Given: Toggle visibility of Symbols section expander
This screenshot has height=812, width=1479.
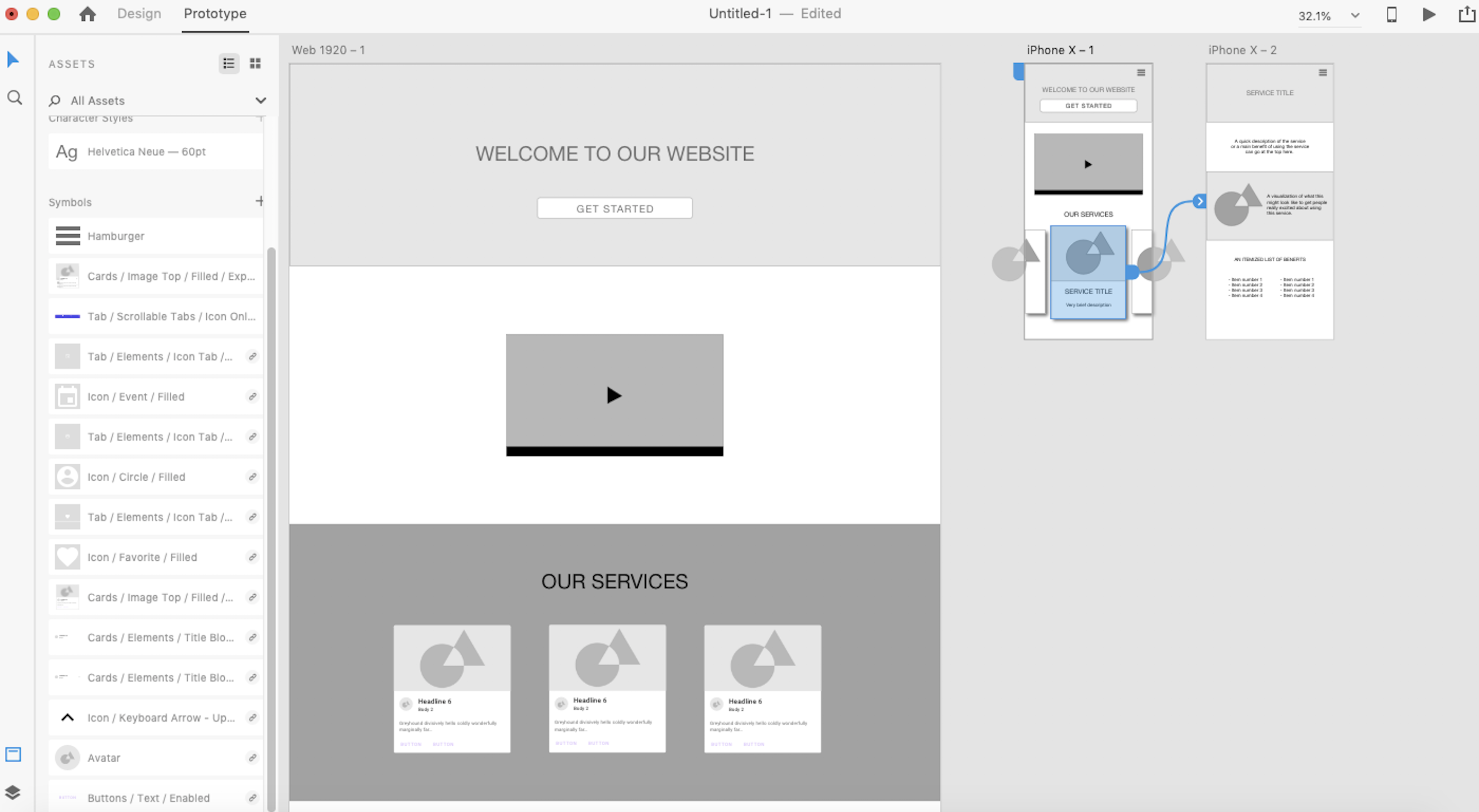Looking at the screenshot, I should [x=69, y=201].
